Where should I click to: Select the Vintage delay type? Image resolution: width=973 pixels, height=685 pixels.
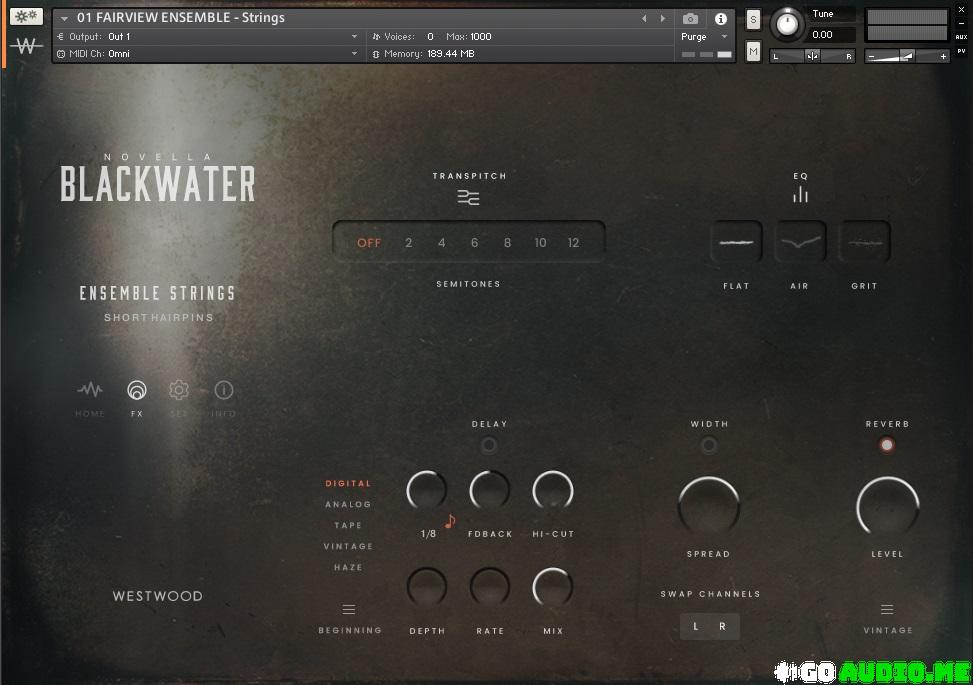tap(348, 547)
